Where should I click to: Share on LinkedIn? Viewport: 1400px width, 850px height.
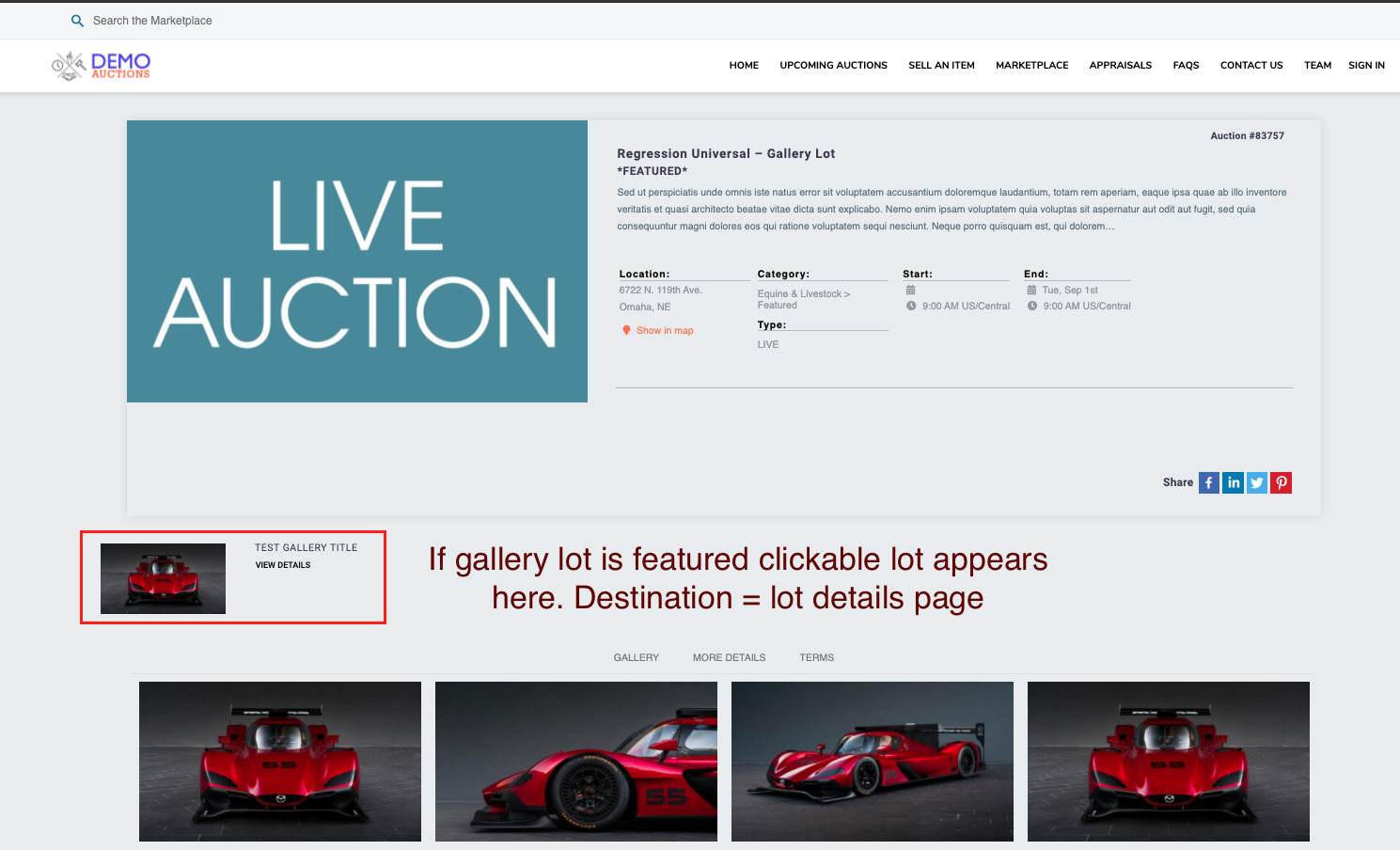coord(1233,482)
